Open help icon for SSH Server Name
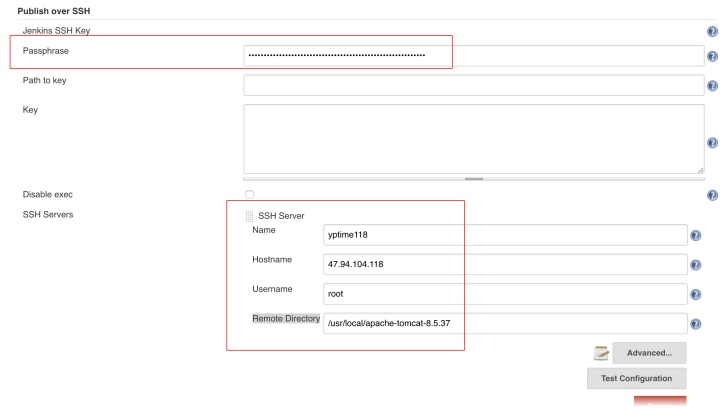Screen dimensions: 720x414 coord(696,235)
